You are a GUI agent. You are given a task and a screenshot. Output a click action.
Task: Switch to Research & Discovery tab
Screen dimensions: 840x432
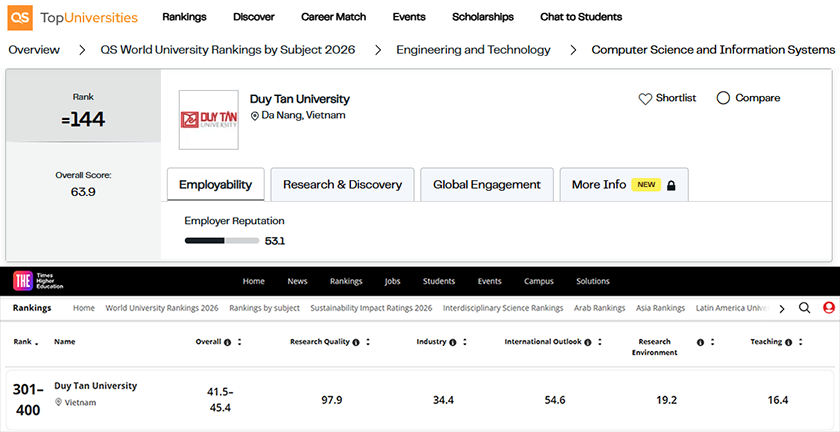pyautogui.click(x=342, y=185)
